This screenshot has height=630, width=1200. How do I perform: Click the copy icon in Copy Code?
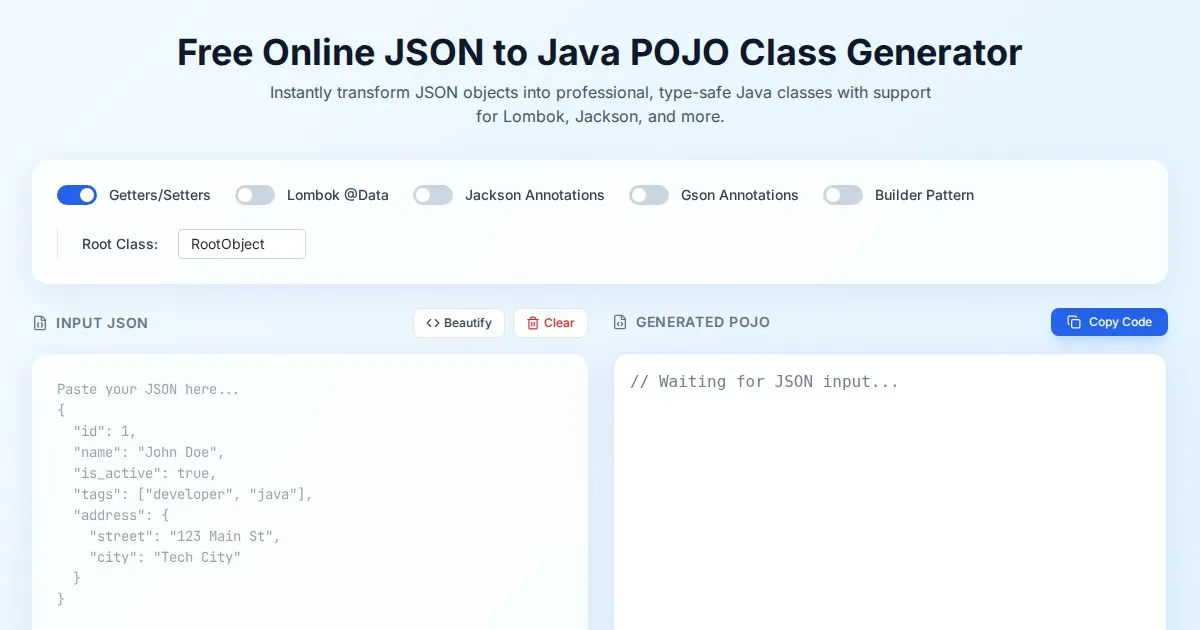[1074, 322]
